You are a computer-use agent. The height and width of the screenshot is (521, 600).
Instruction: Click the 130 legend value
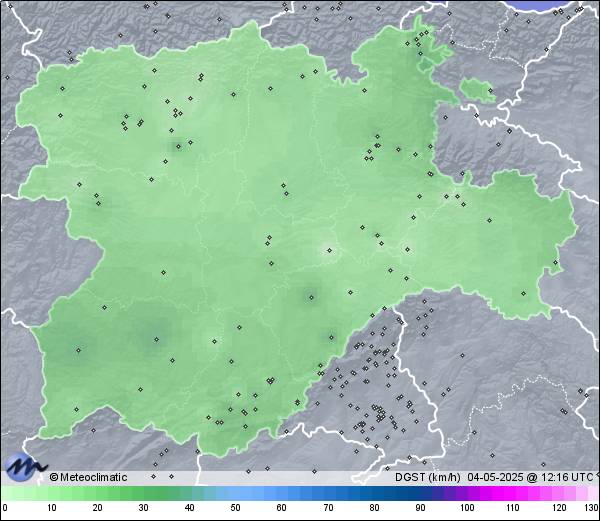(591, 508)
